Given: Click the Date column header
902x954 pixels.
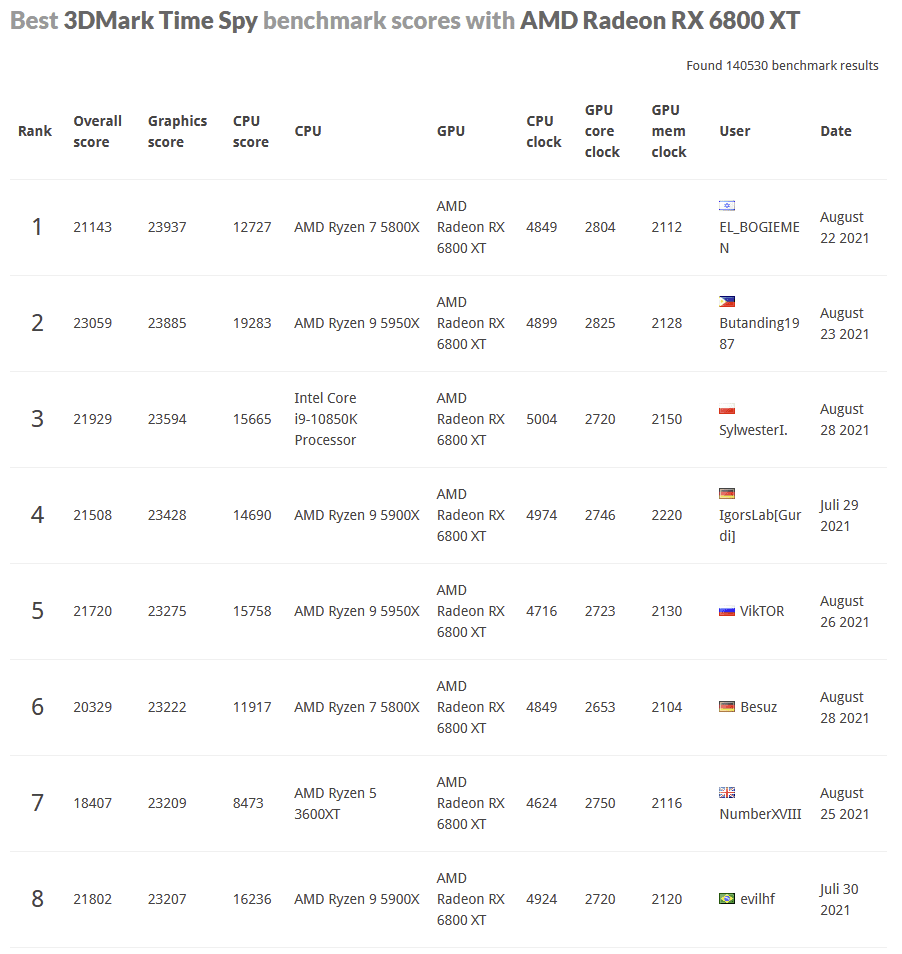Looking at the screenshot, I should 836,131.
